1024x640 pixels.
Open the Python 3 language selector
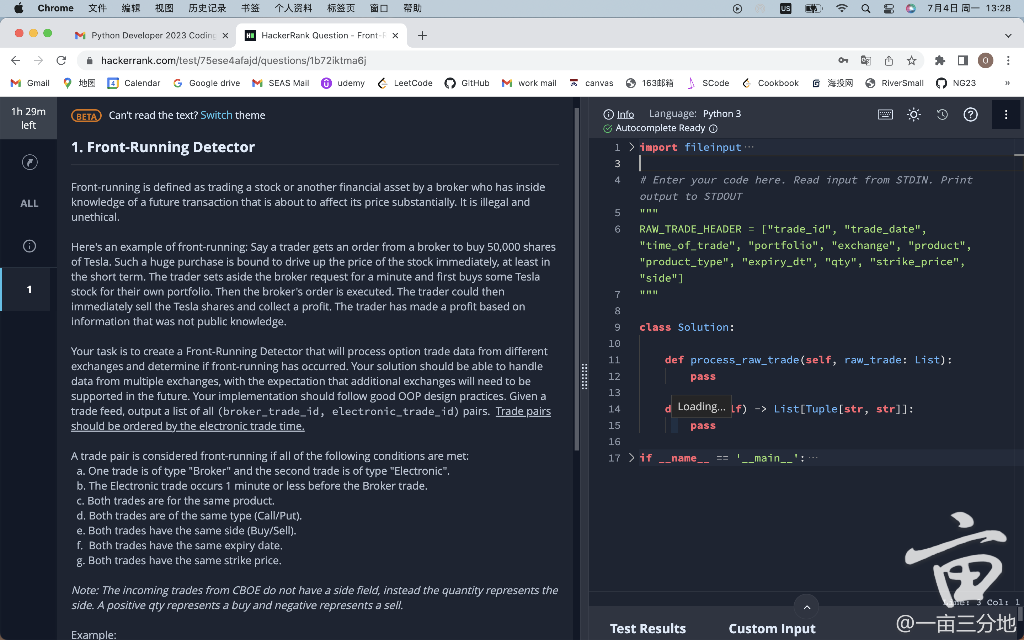point(722,114)
